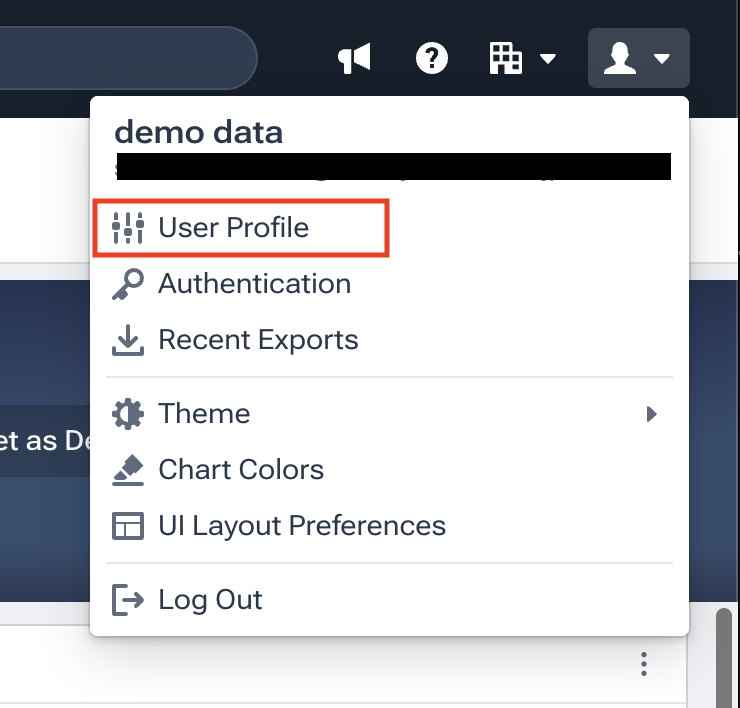740x708 pixels.
Task: Click the UI Layout Preferences icon
Action: click(128, 526)
